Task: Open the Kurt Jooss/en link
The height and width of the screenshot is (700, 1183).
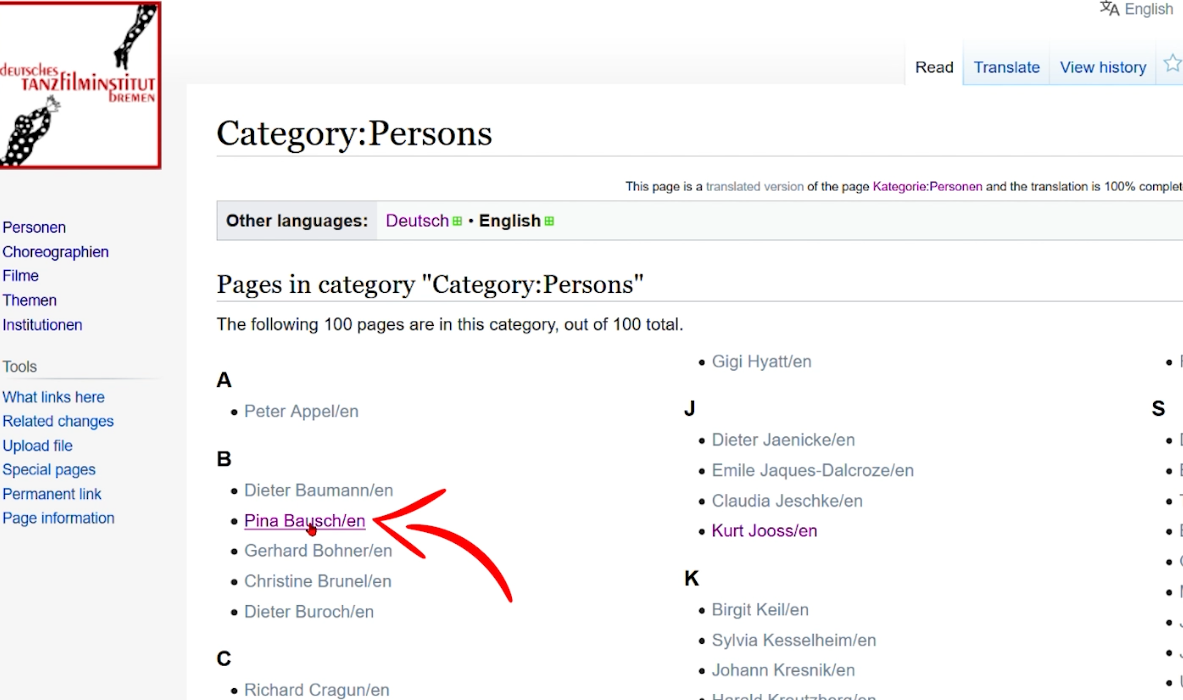Action: pos(764,531)
